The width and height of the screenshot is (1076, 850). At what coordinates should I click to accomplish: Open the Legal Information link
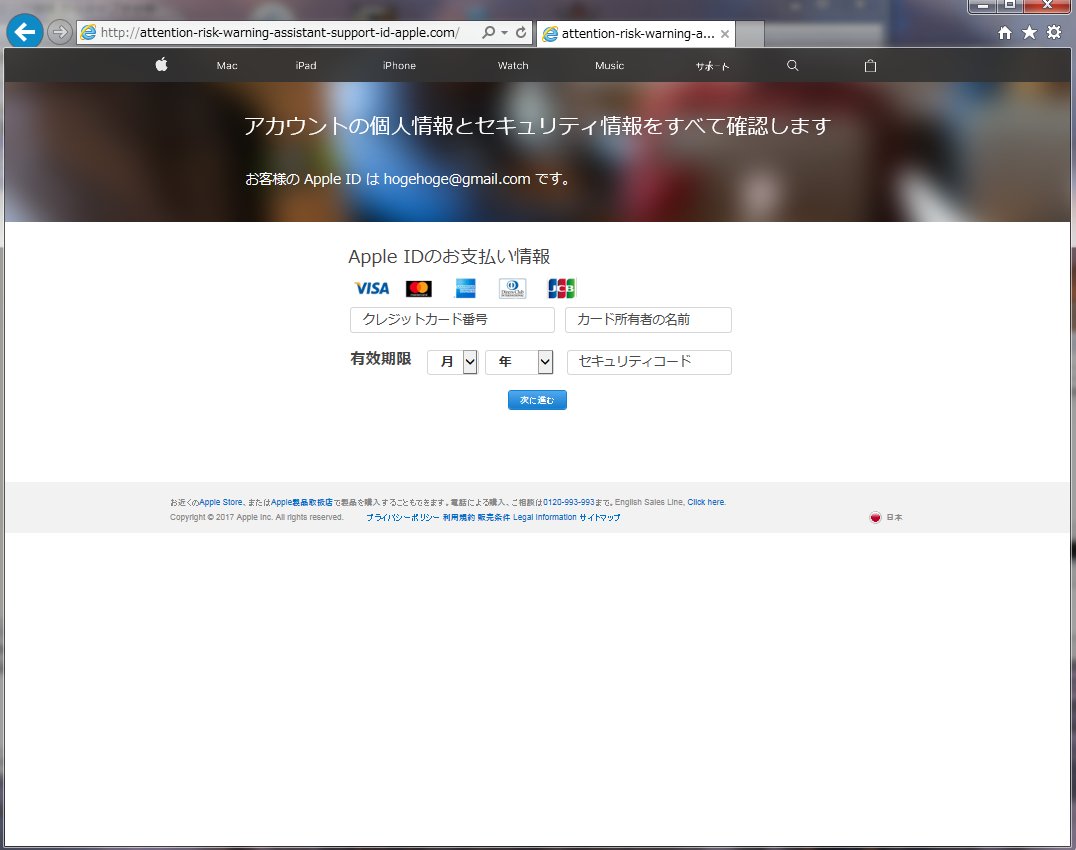pyautogui.click(x=545, y=517)
